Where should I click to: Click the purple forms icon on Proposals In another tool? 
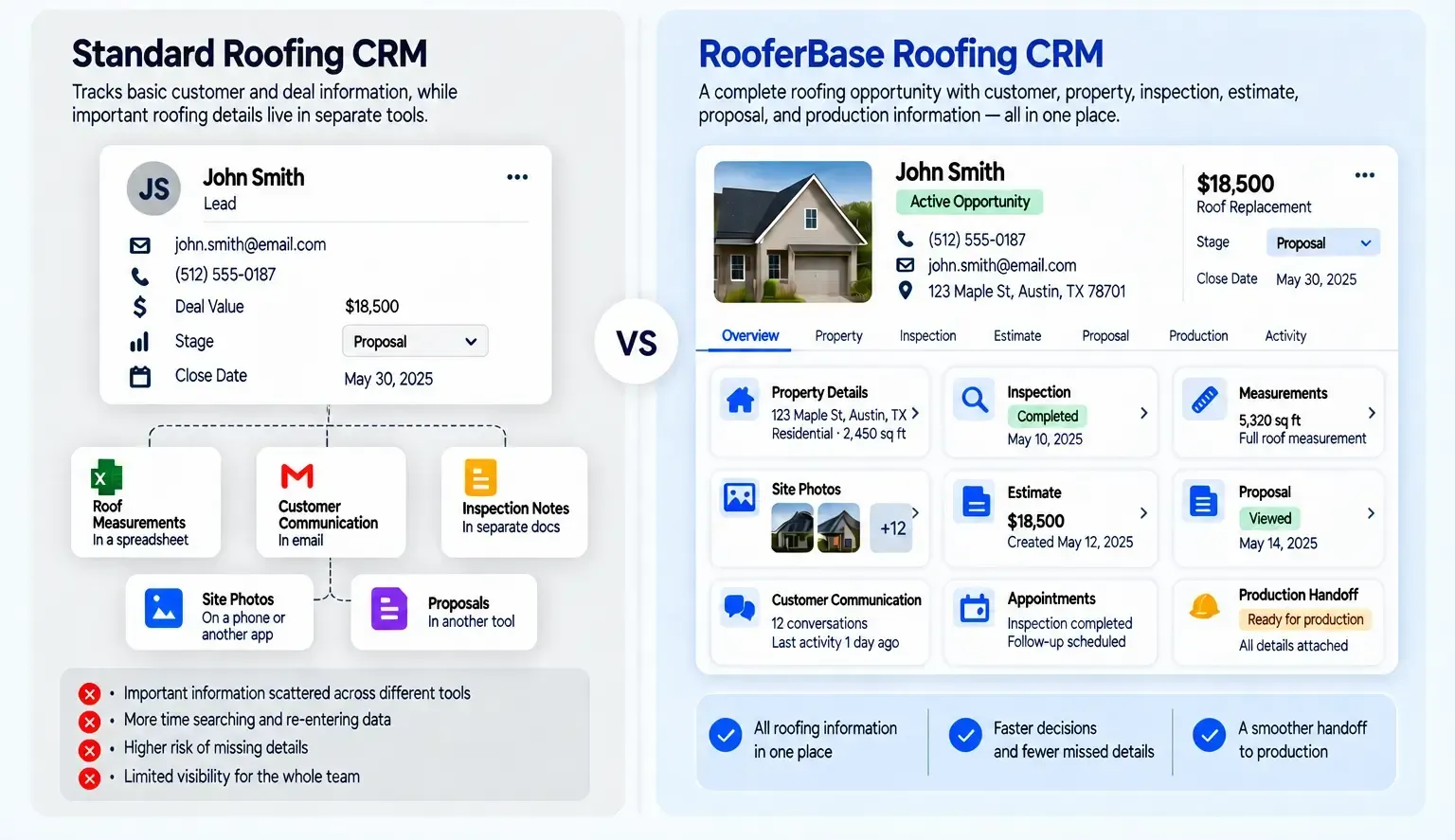[x=388, y=609]
